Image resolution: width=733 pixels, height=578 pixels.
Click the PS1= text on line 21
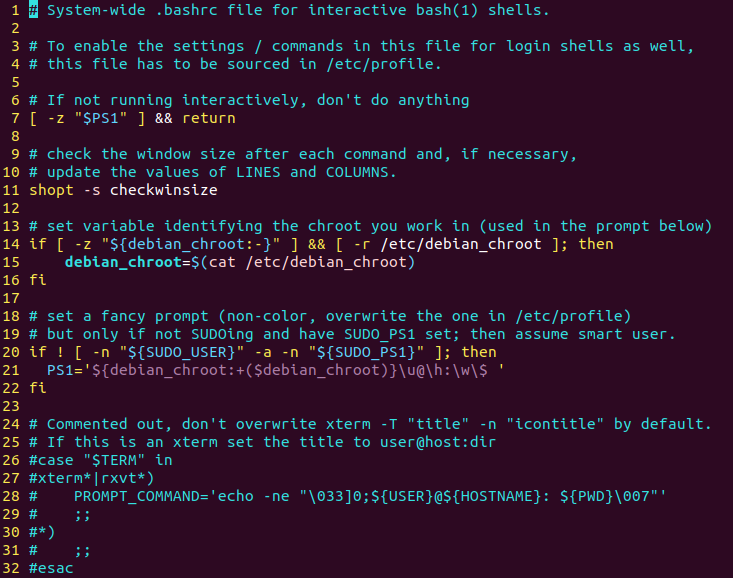64,370
